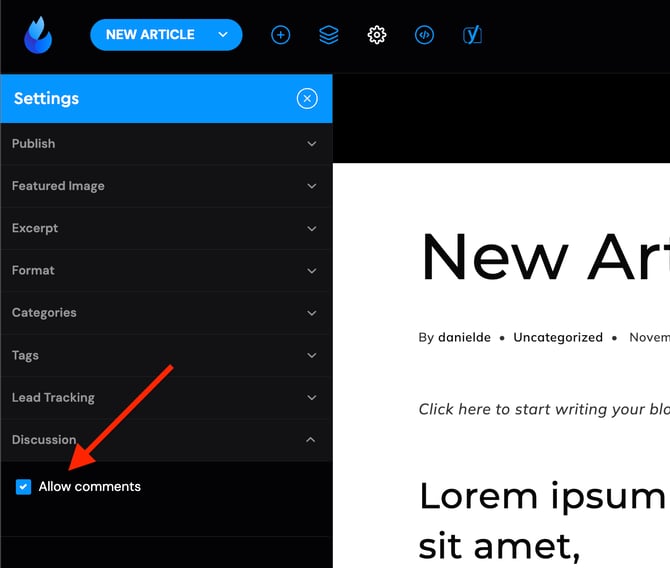Open the Yoast SEO icon
The height and width of the screenshot is (568, 670).
tap(472, 35)
